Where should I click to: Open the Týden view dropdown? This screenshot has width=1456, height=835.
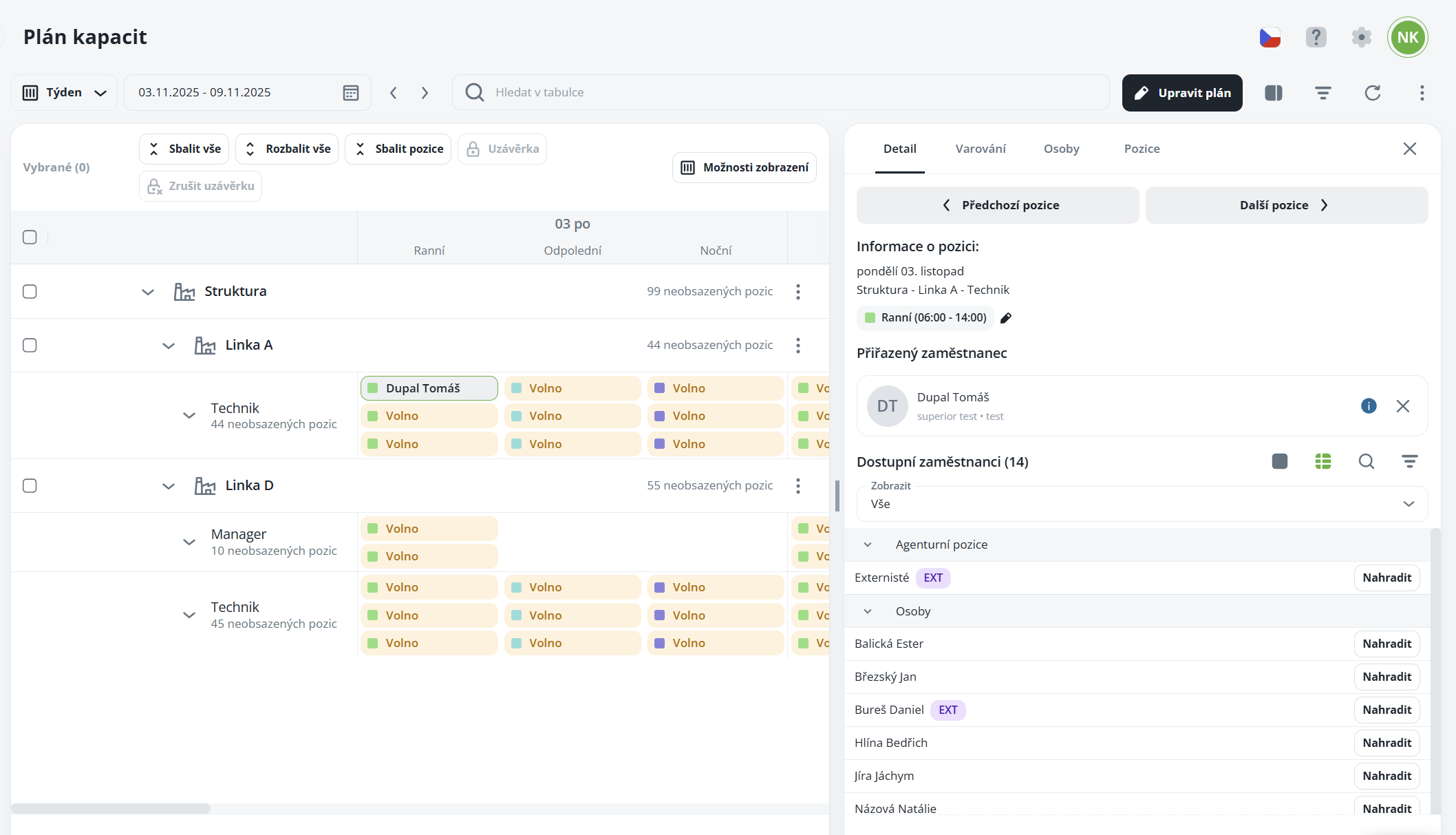click(x=65, y=93)
